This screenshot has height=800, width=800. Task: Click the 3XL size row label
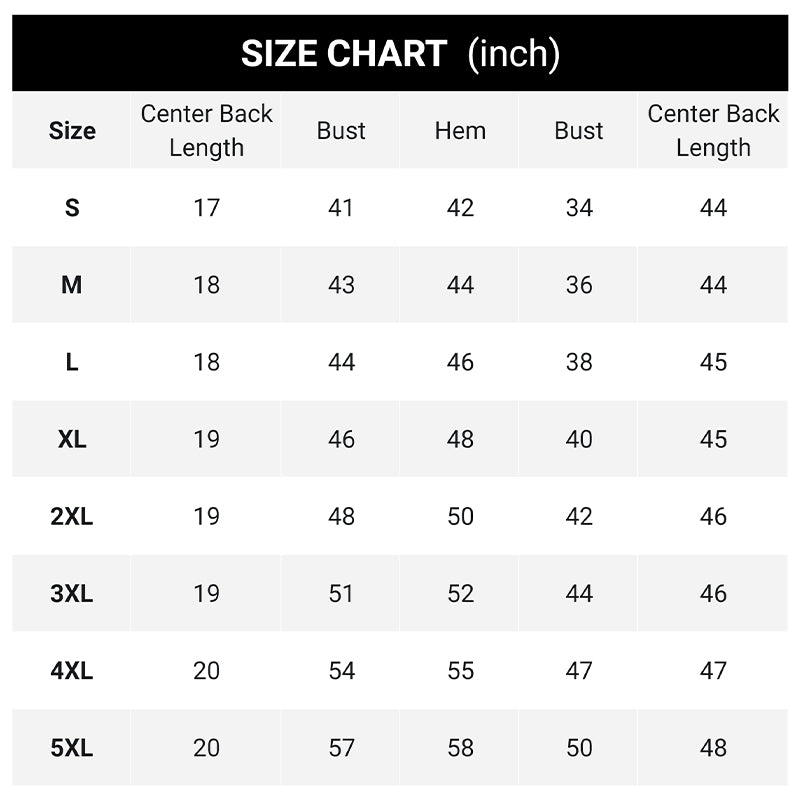click(72, 593)
